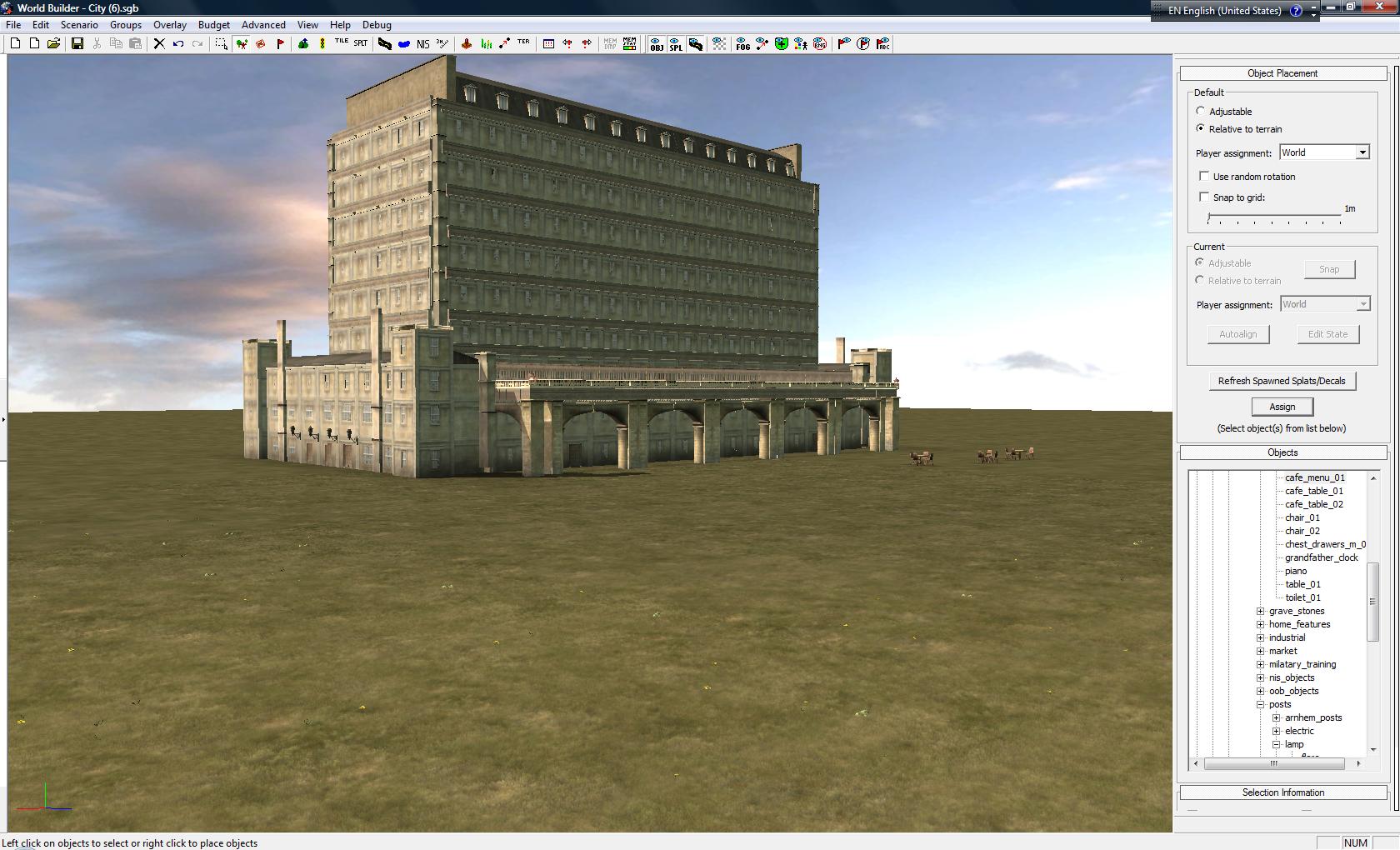
Task: Click the traffic light toolbar icon
Action: tap(322, 44)
